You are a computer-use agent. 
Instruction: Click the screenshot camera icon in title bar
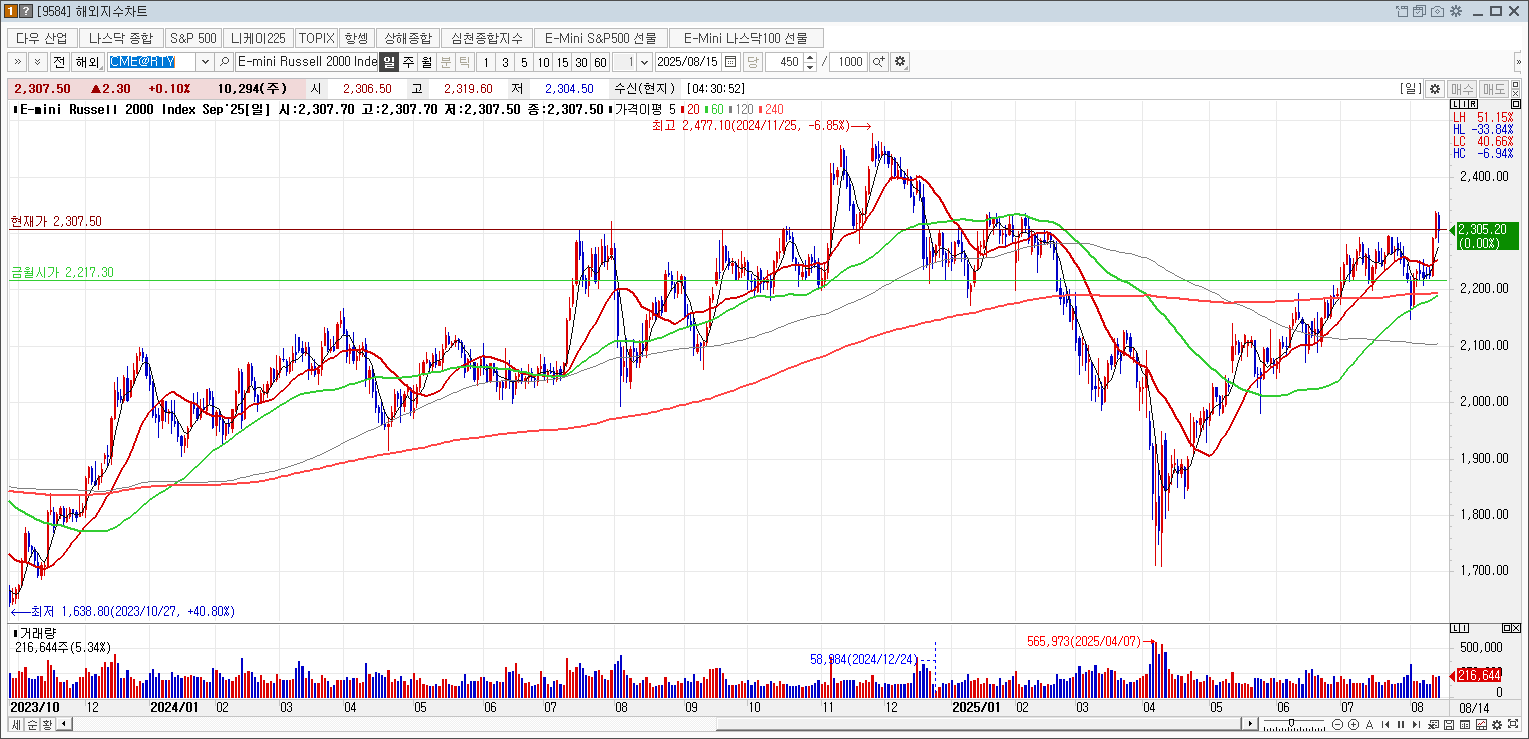[1437, 11]
